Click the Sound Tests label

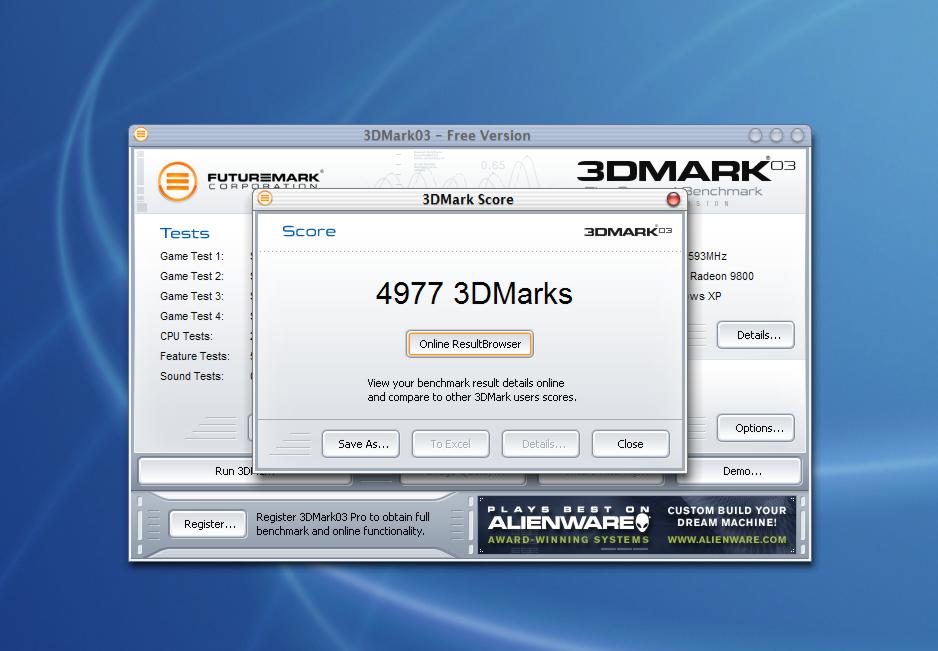click(191, 376)
